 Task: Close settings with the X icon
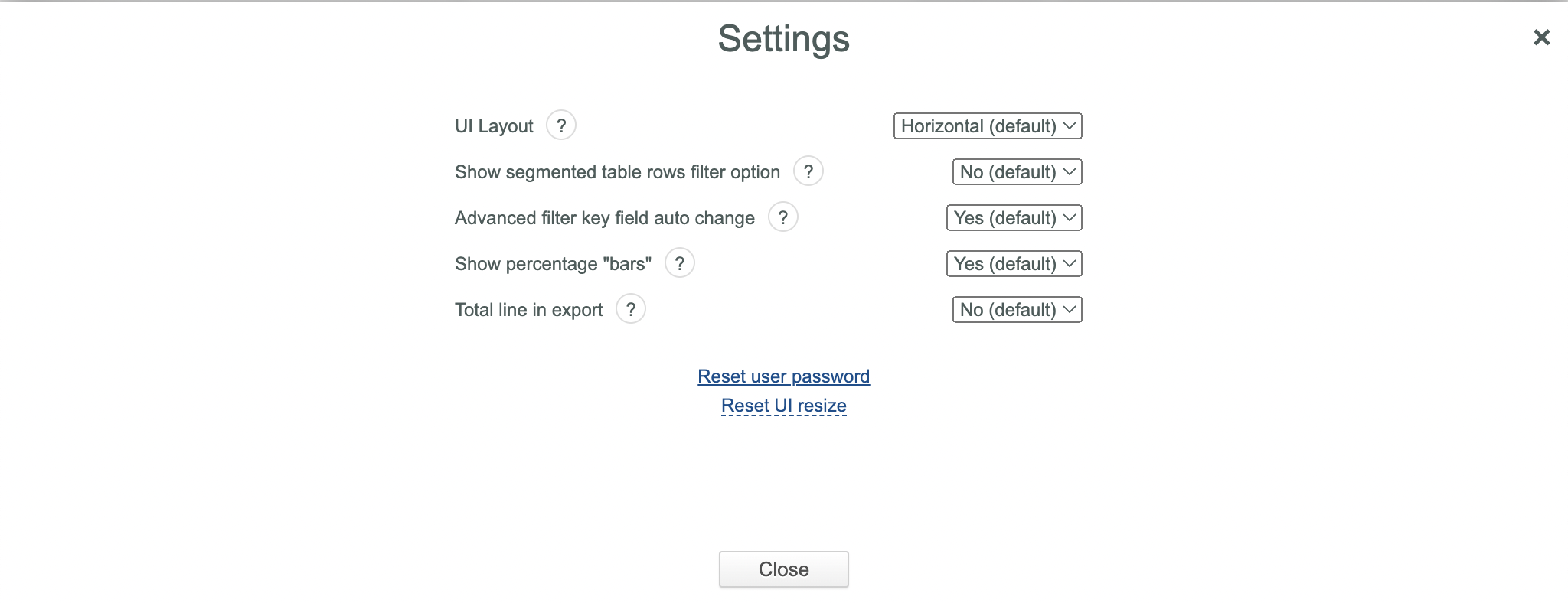point(1542,37)
